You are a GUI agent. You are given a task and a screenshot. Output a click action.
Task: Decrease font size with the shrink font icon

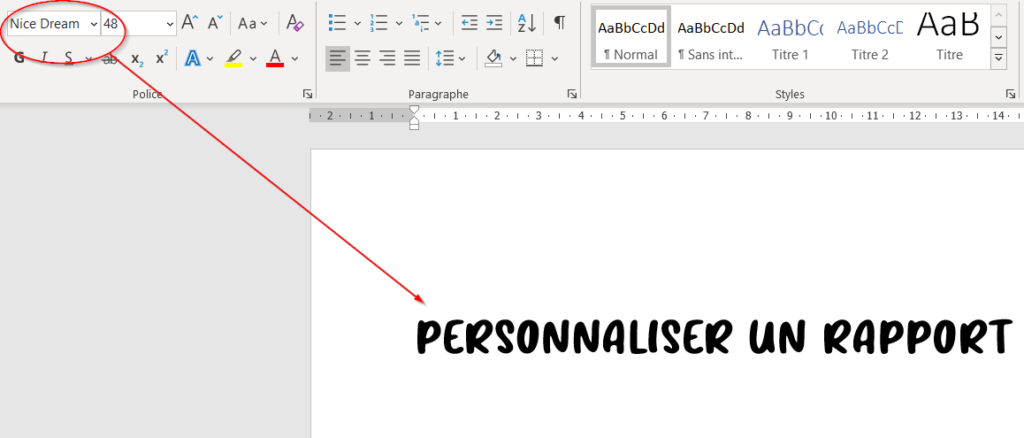216,23
